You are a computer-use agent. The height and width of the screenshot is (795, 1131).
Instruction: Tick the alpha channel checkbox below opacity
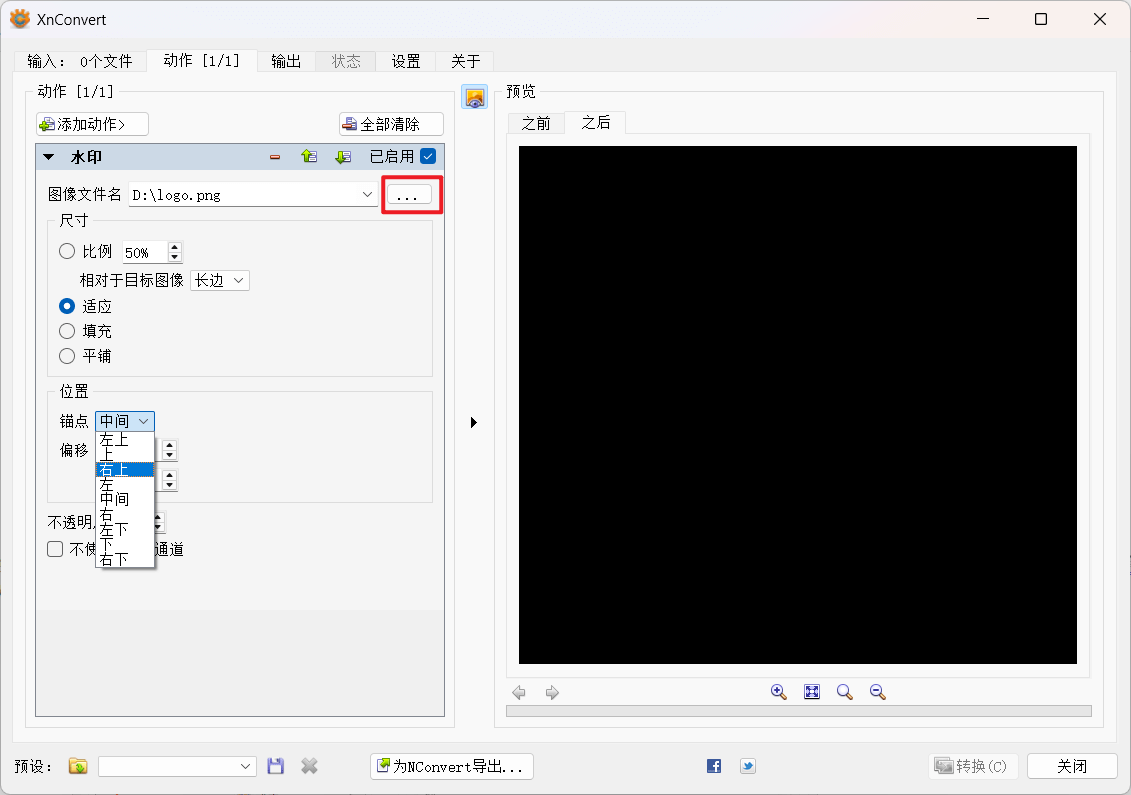(56, 549)
